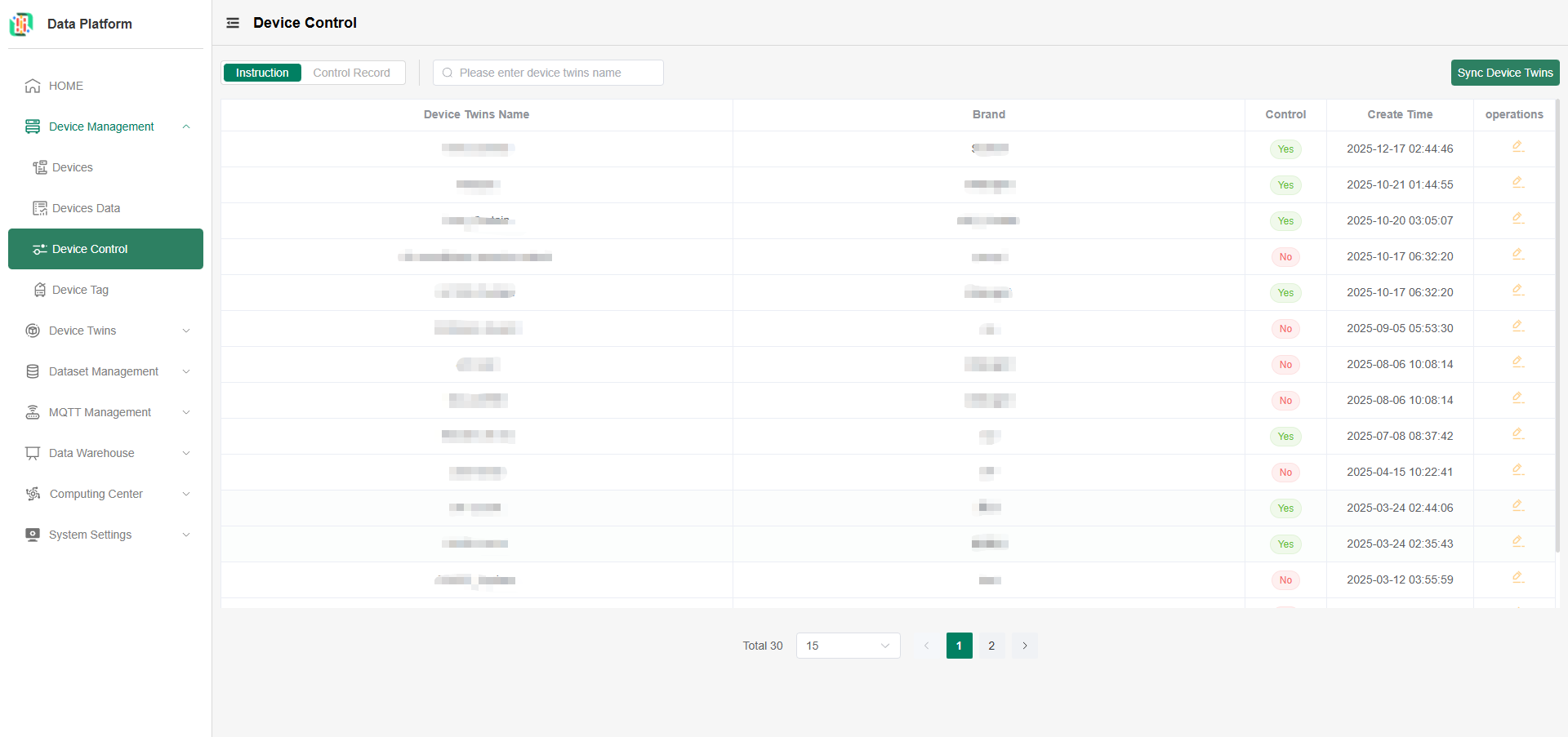Click edit icon for 2025-09-05 05:53:30 row

[1517, 326]
